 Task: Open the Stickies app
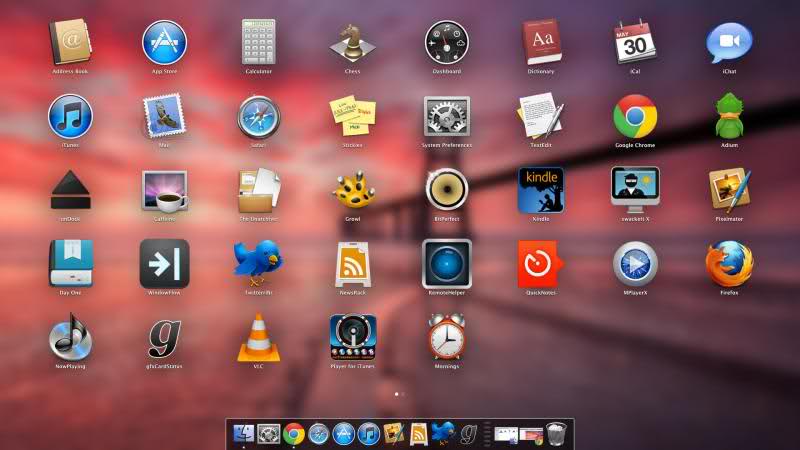pyautogui.click(x=353, y=116)
